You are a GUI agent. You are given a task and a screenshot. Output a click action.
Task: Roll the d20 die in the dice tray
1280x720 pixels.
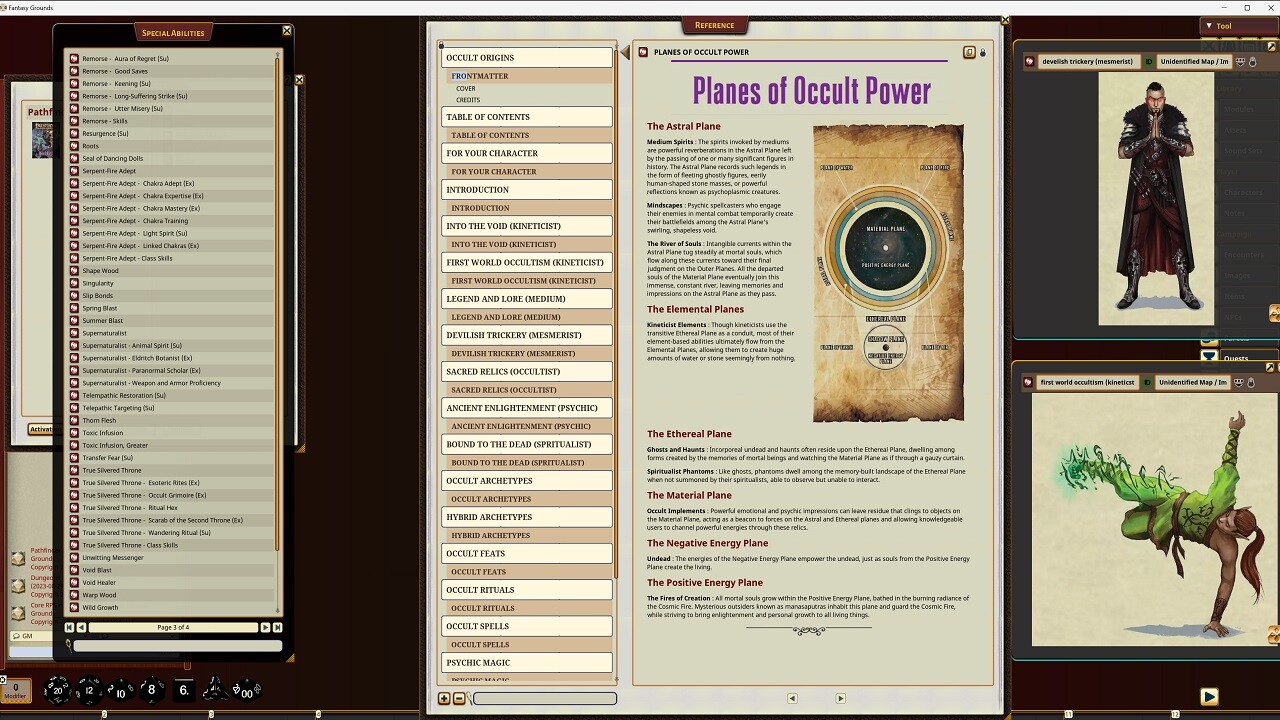coord(58,691)
